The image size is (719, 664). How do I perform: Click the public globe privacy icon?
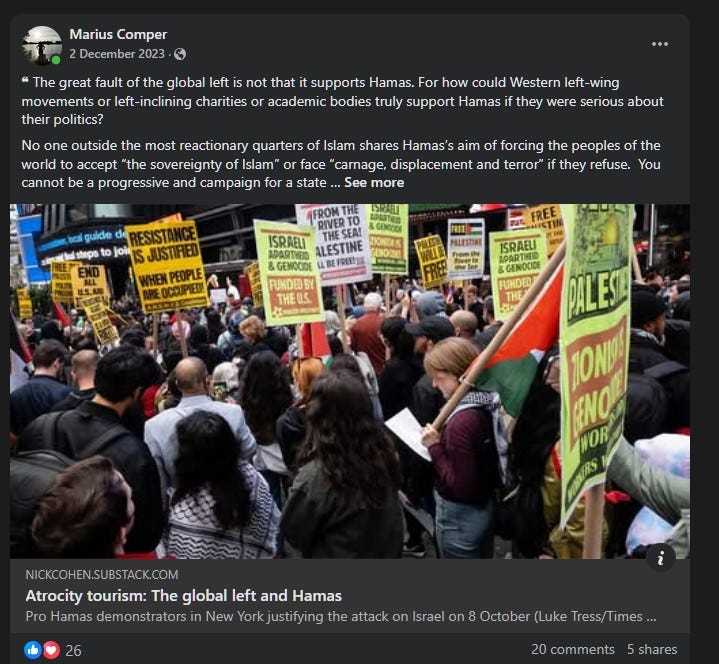point(180,54)
